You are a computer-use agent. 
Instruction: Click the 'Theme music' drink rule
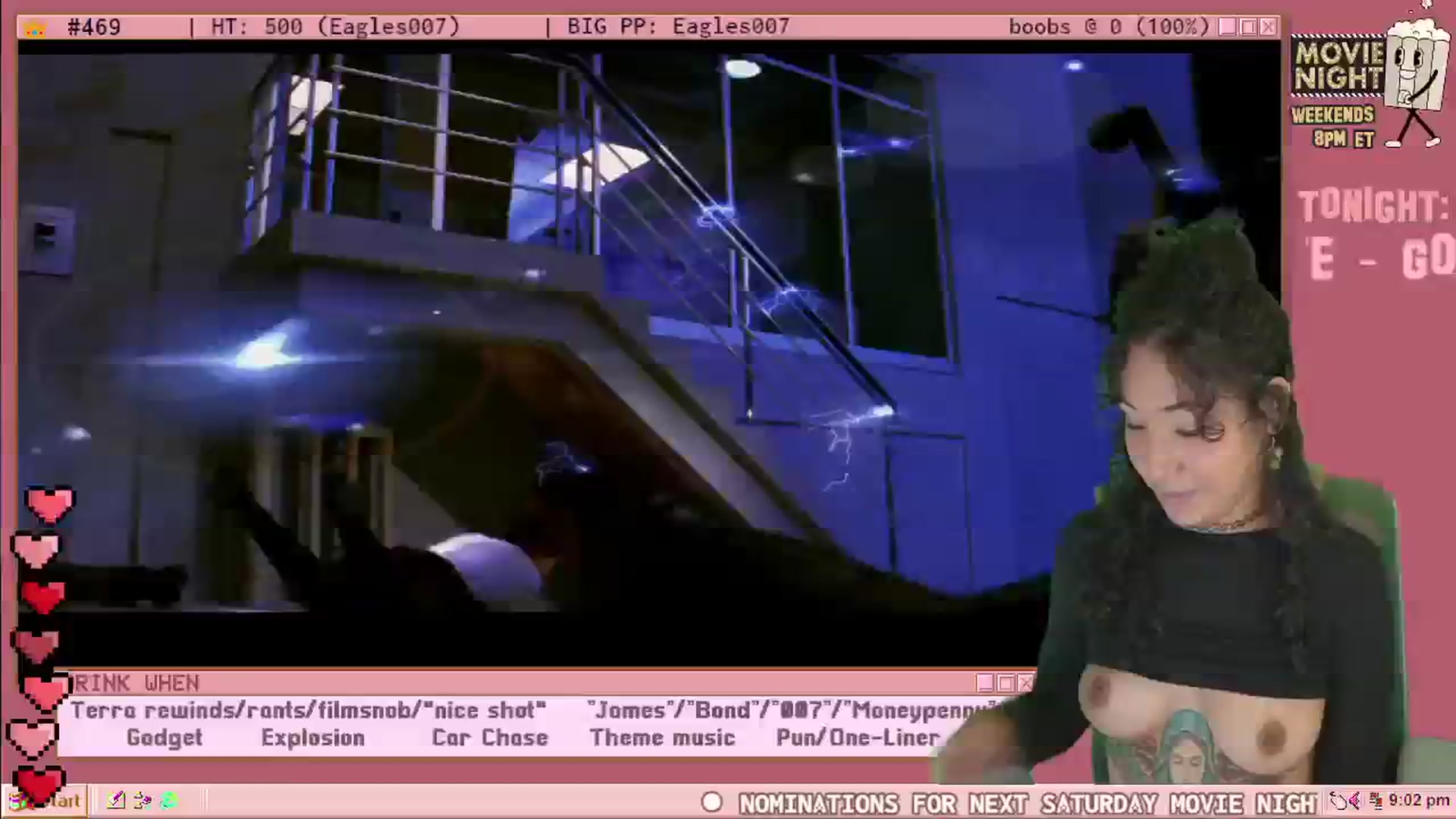click(x=663, y=738)
